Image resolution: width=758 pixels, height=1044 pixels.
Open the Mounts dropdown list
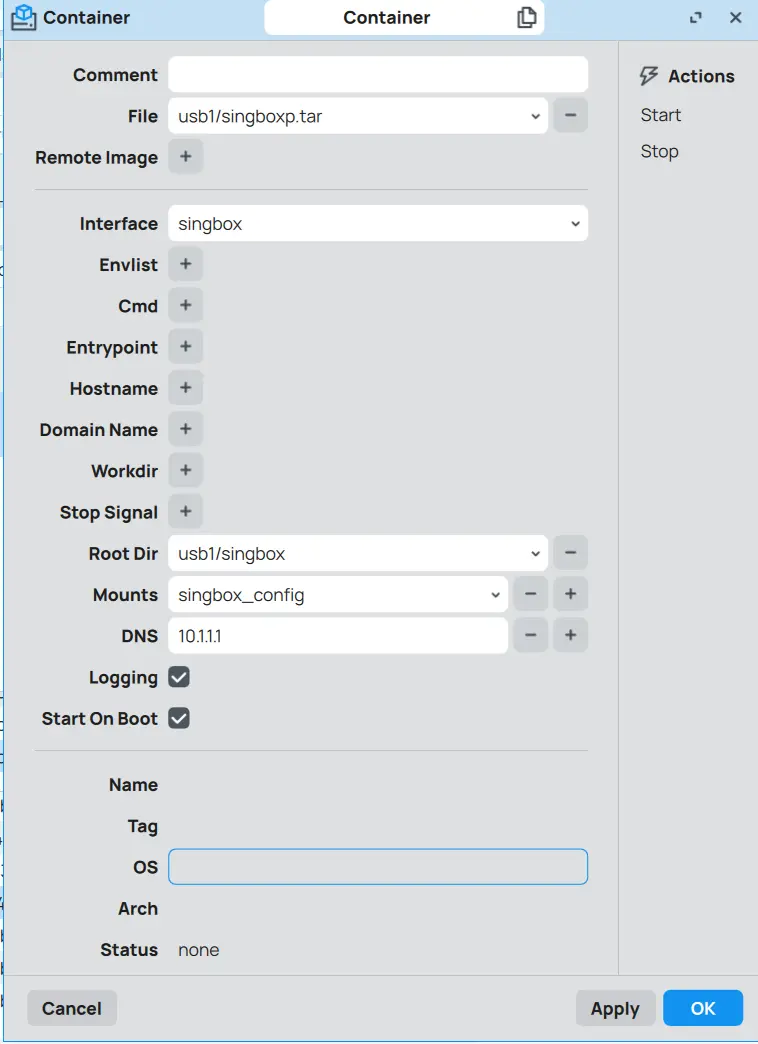pyautogui.click(x=338, y=595)
